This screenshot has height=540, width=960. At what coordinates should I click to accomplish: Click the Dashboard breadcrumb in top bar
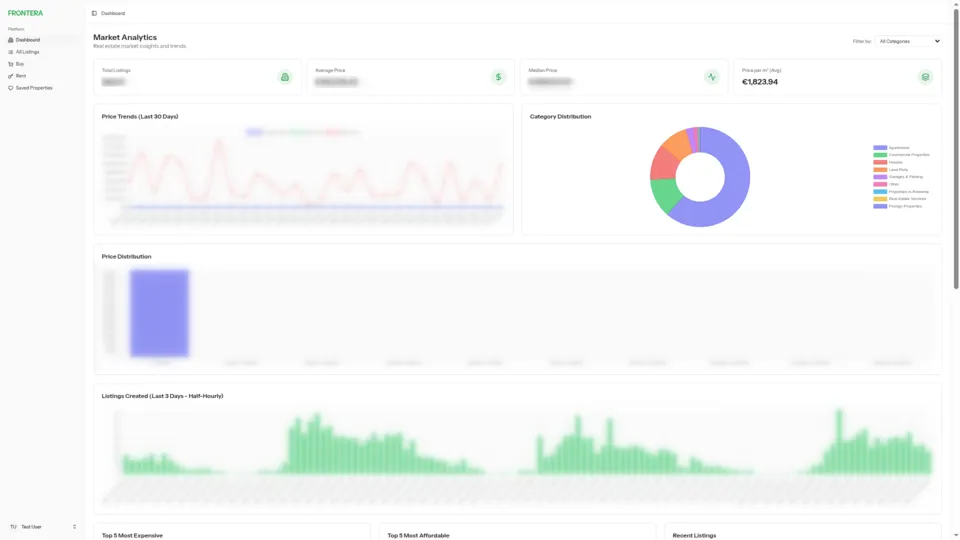click(113, 13)
